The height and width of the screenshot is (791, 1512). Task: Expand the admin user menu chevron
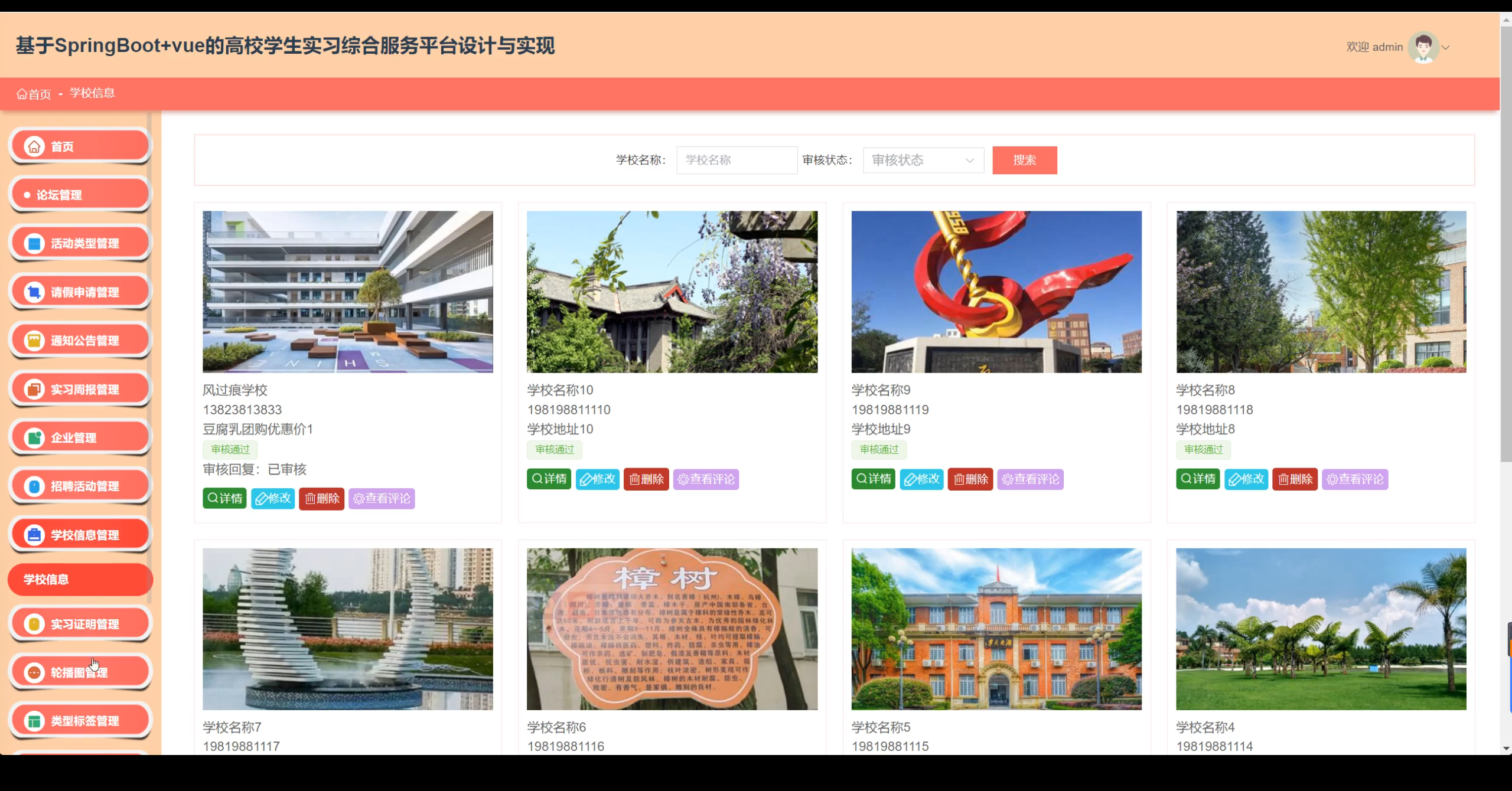pyautogui.click(x=1446, y=48)
